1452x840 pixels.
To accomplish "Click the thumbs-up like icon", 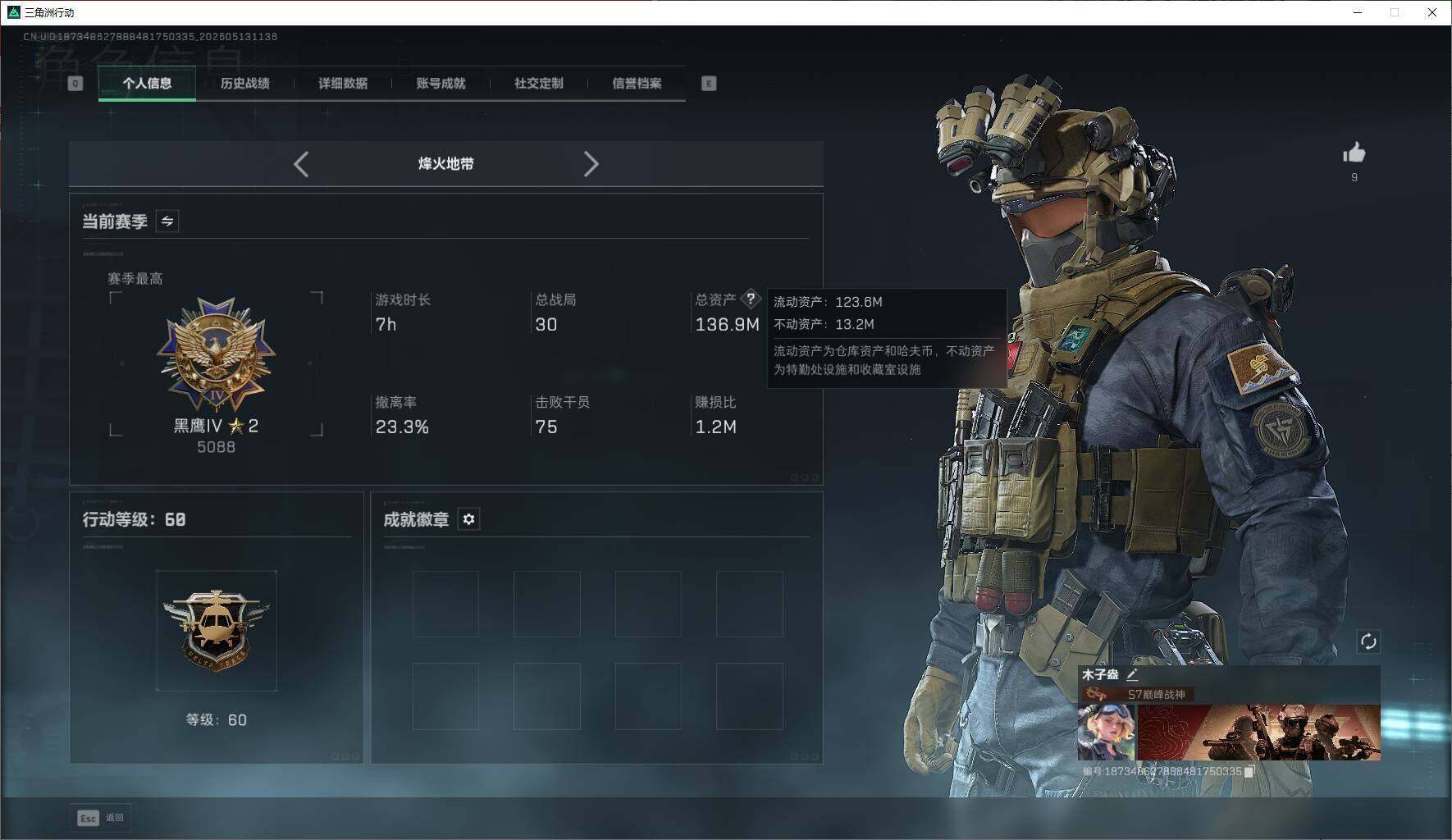I will click(1354, 153).
